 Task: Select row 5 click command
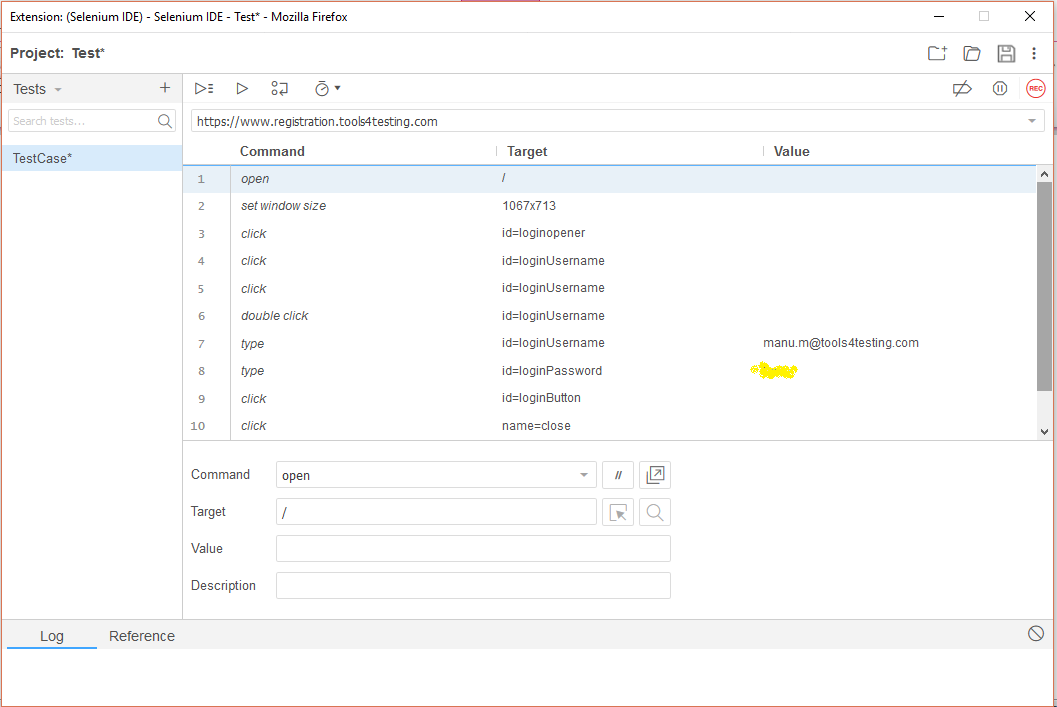609,288
